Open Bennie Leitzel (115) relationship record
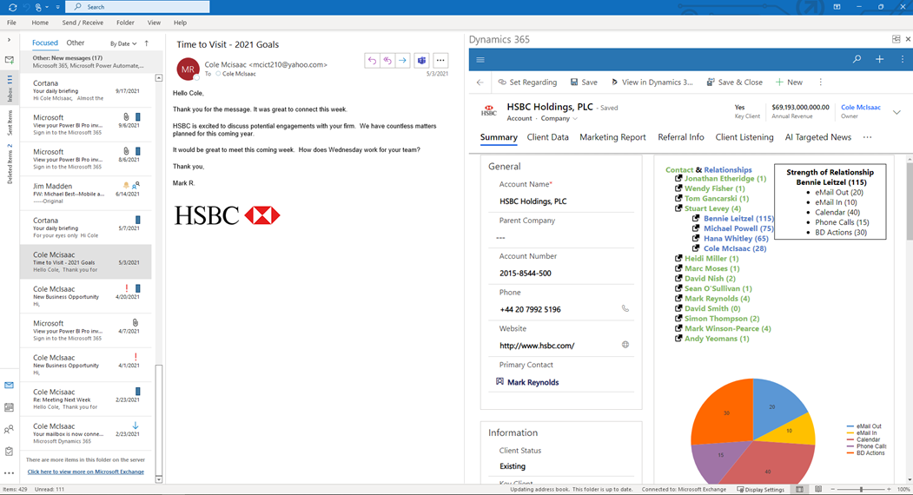 [x=738, y=218]
